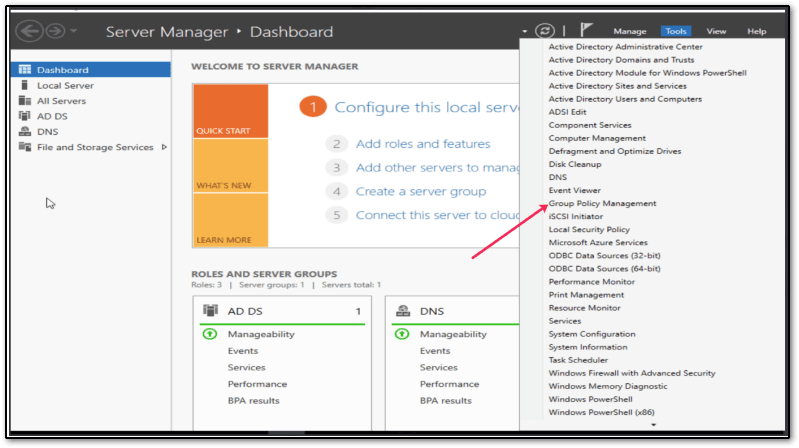Viewport: 799px width, 448px height.
Task: Click the AD DS sidebar icon
Action: click(x=24, y=116)
